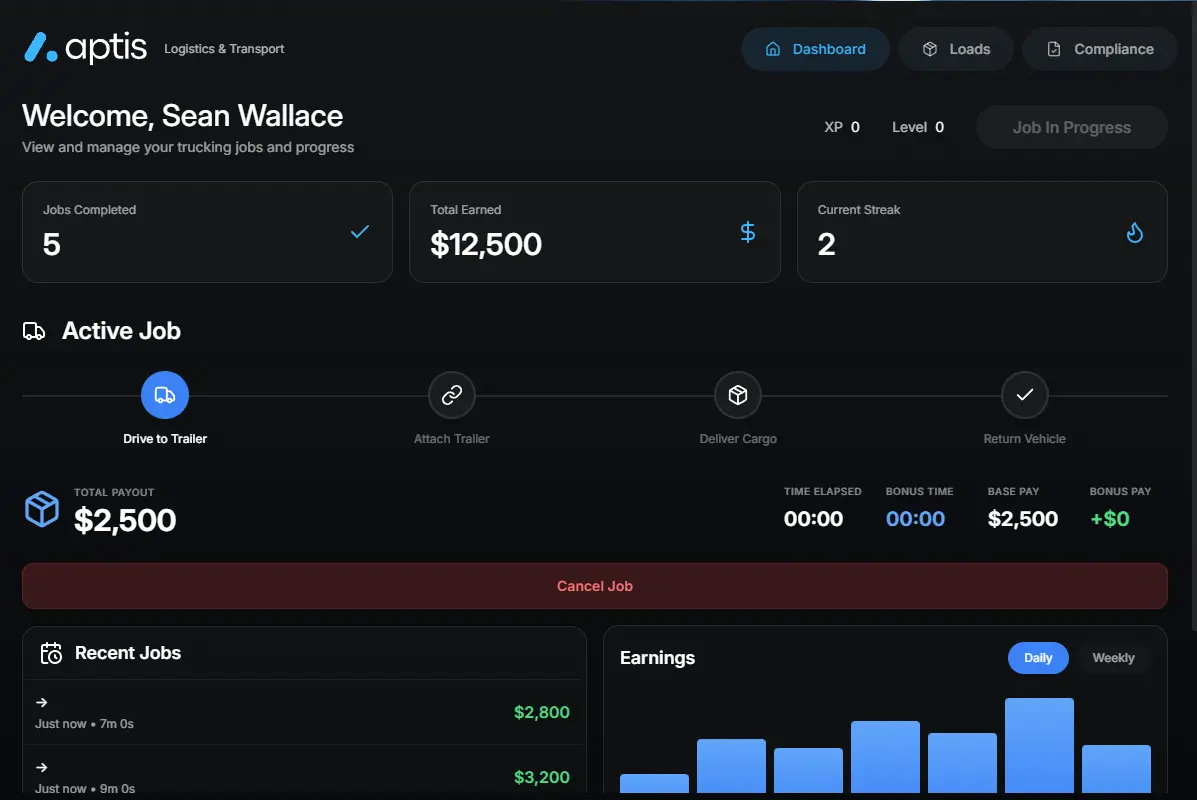Go to the Loads tab

(955, 49)
